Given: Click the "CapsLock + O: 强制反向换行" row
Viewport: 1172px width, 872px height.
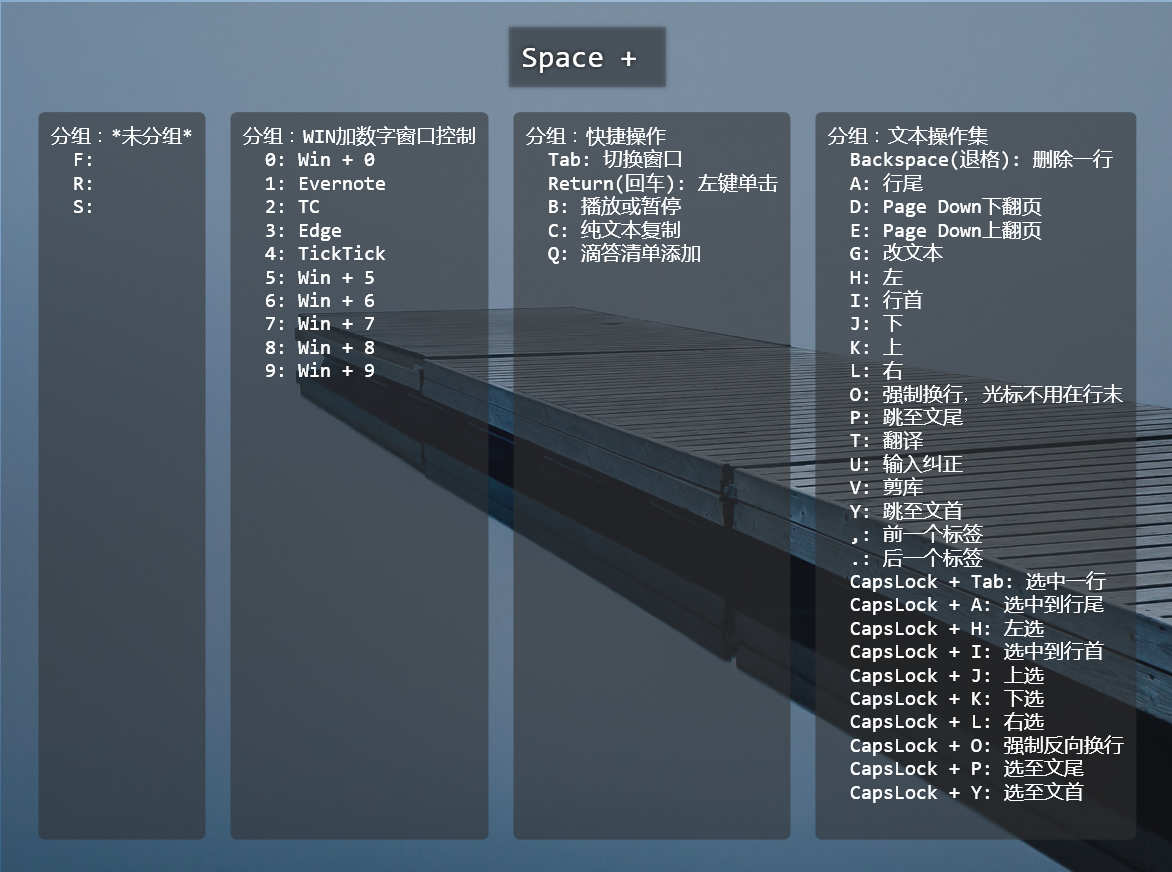Looking at the screenshot, I should pos(987,746).
